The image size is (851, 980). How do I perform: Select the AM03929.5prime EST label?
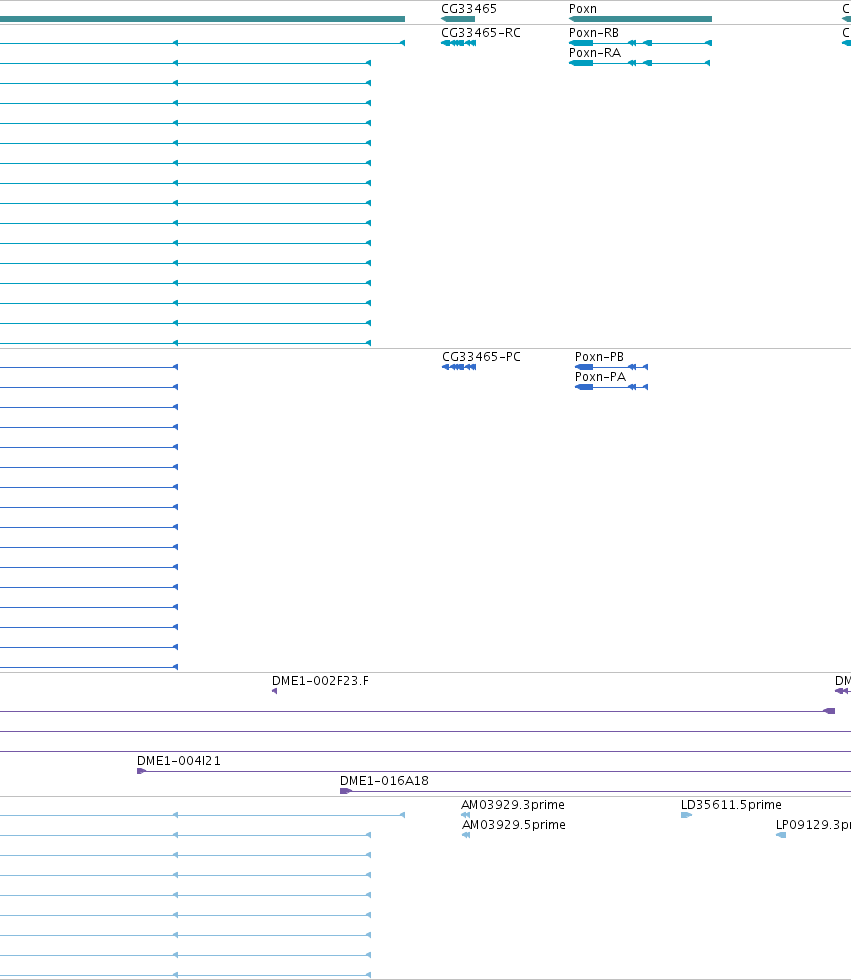pos(514,824)
